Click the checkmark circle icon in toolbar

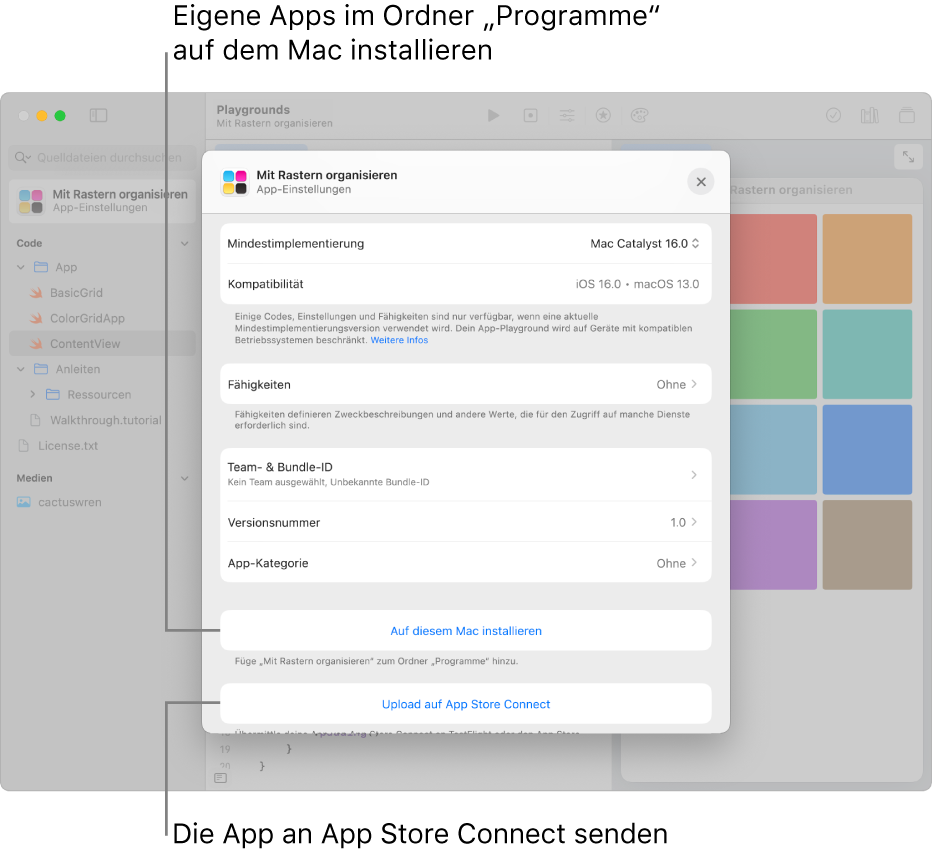tap(833, 116)
